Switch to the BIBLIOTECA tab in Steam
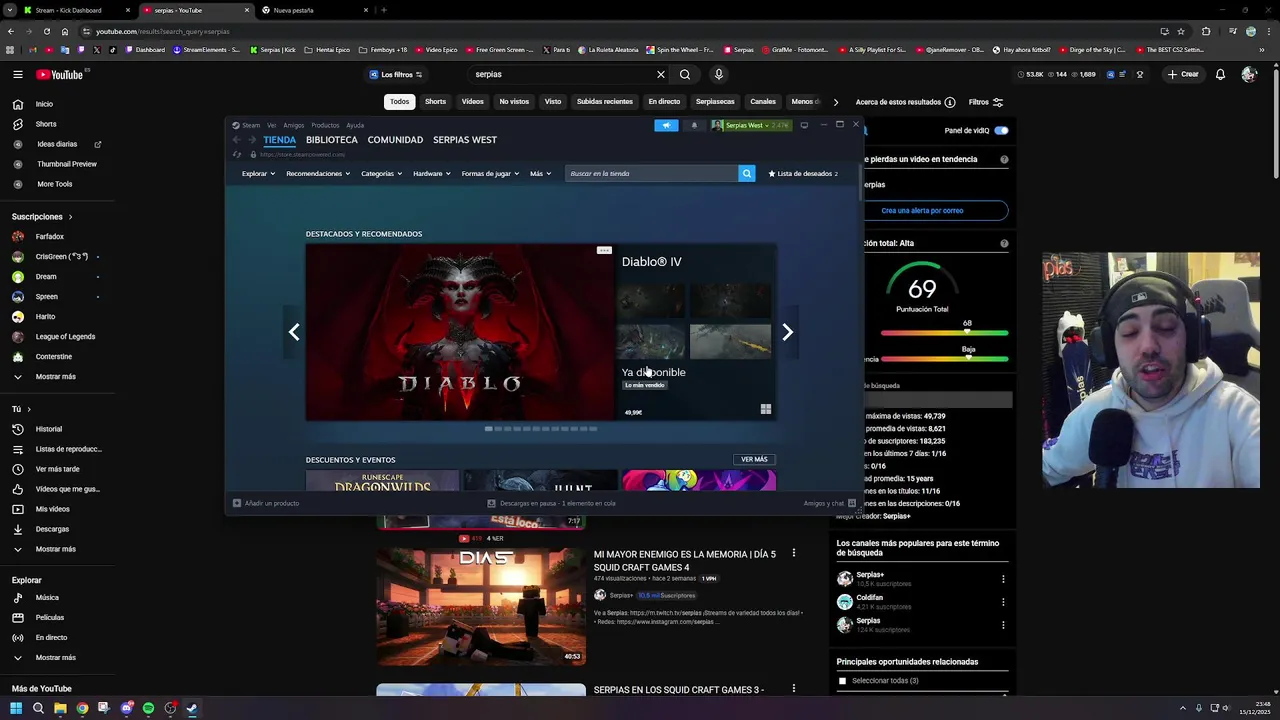Screen dimensions: 1280x720 (332, 140)
